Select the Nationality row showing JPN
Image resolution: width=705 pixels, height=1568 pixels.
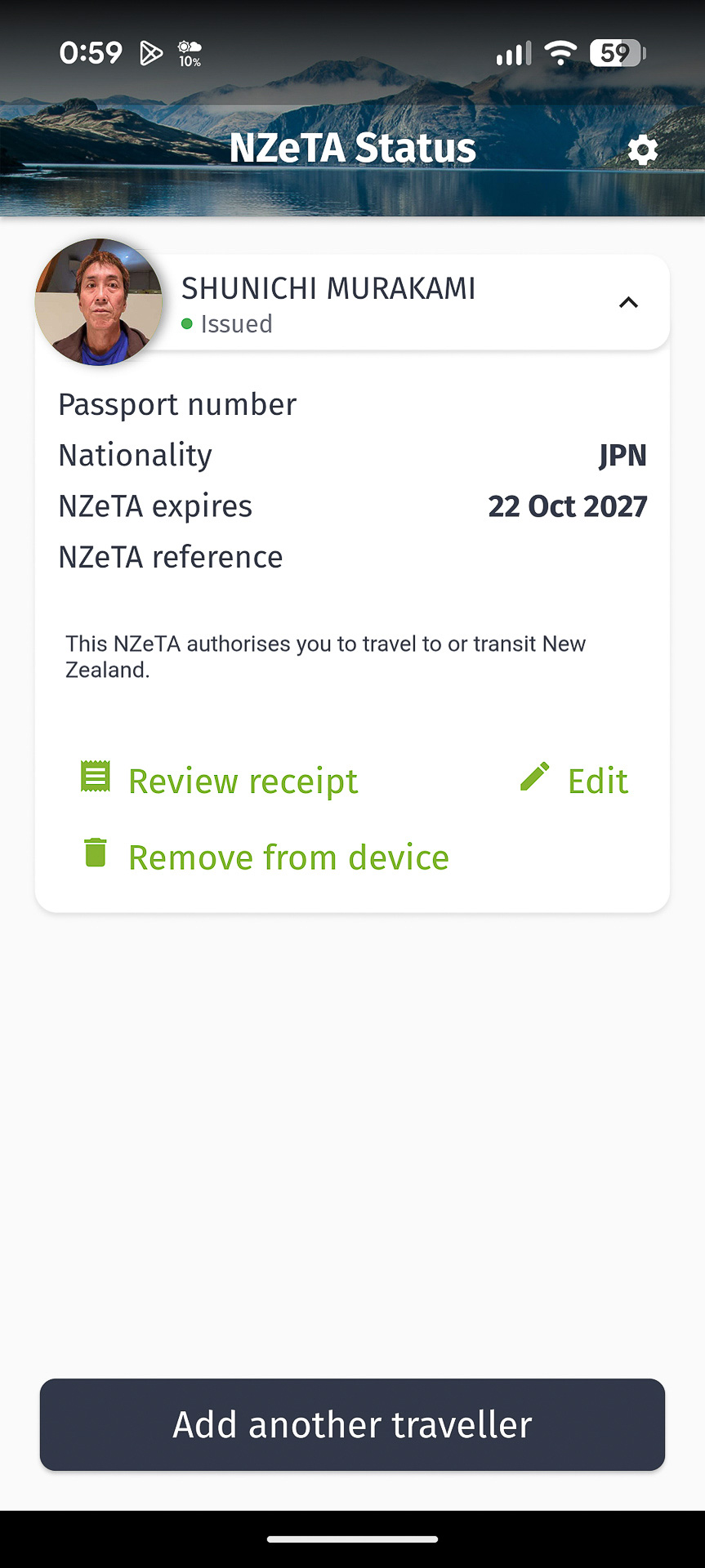(351, 455)
